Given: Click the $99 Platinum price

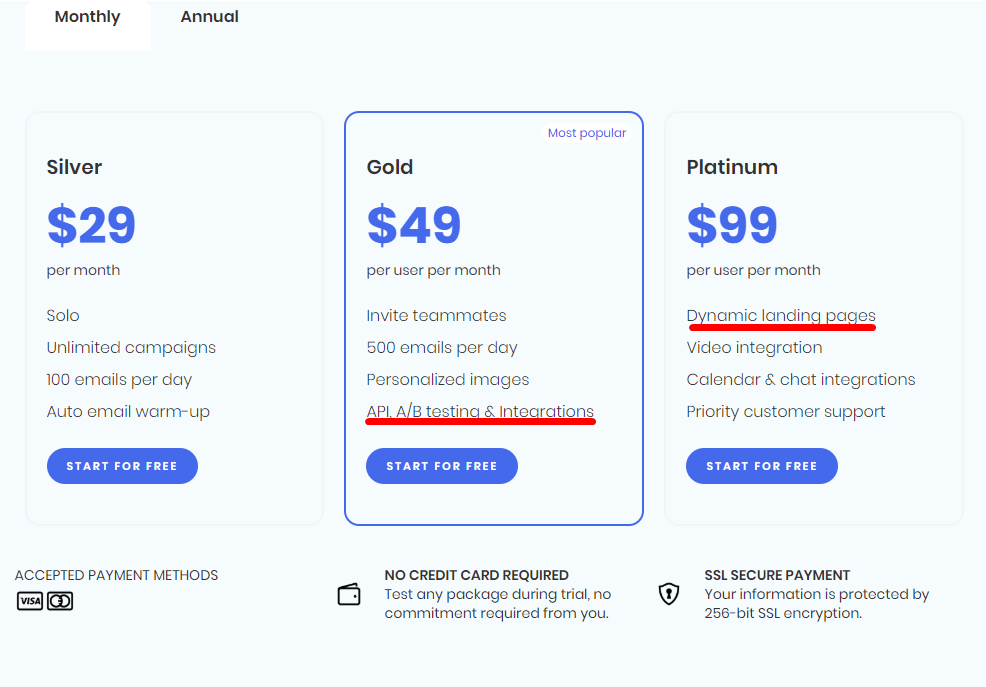Looking at the screenshot, I should tap(732, 224).
